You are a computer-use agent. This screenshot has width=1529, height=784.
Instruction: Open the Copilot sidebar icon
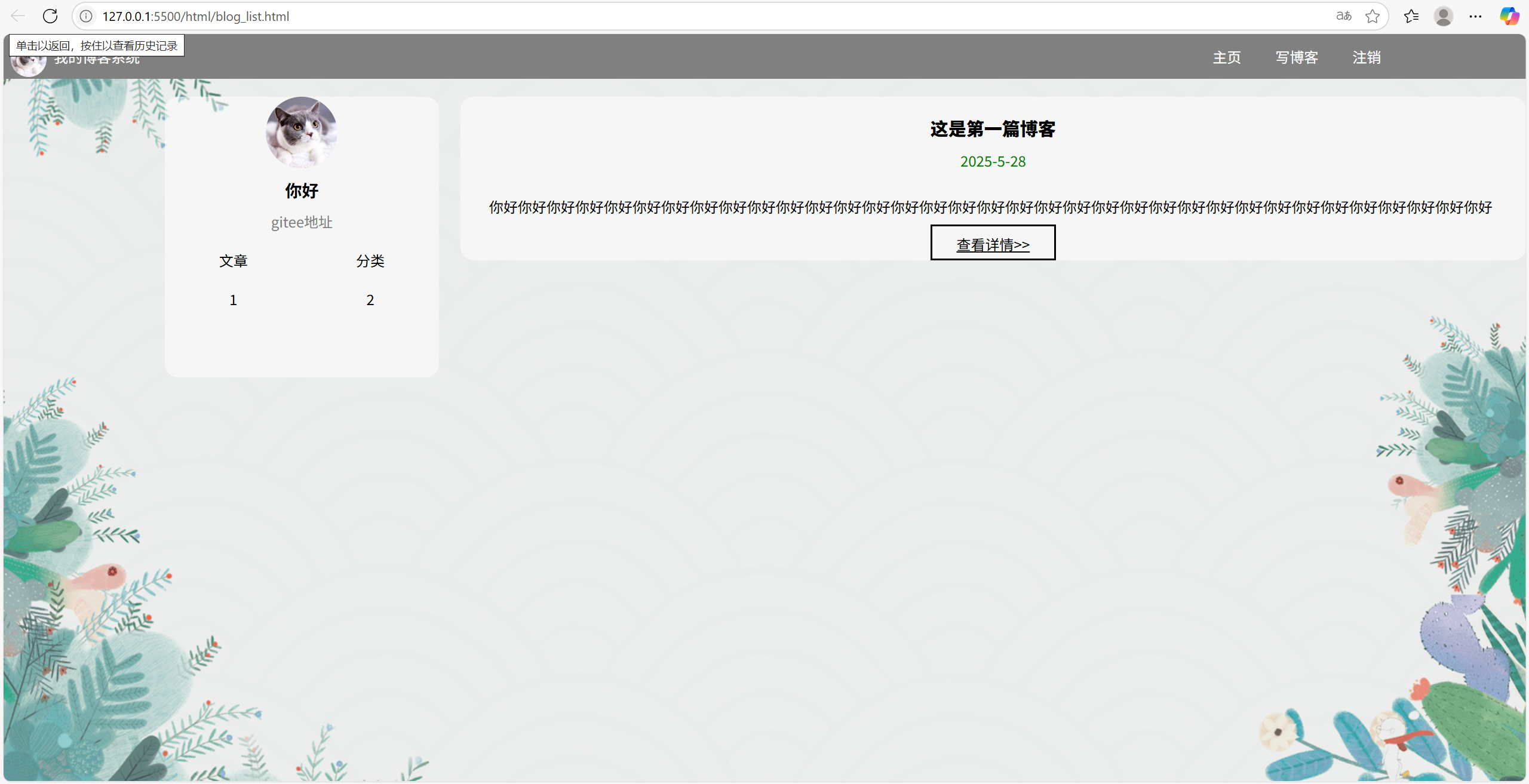(1509, 16)
